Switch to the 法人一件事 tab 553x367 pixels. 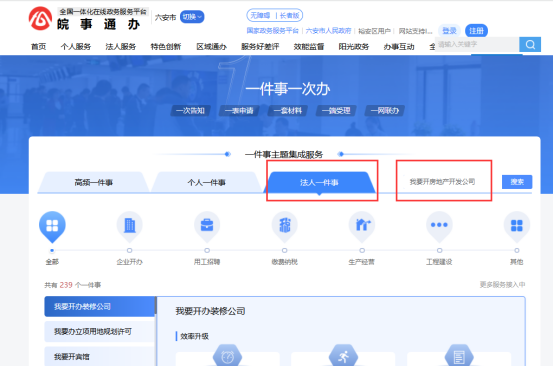pyautogui.click(x=319, y=182)
